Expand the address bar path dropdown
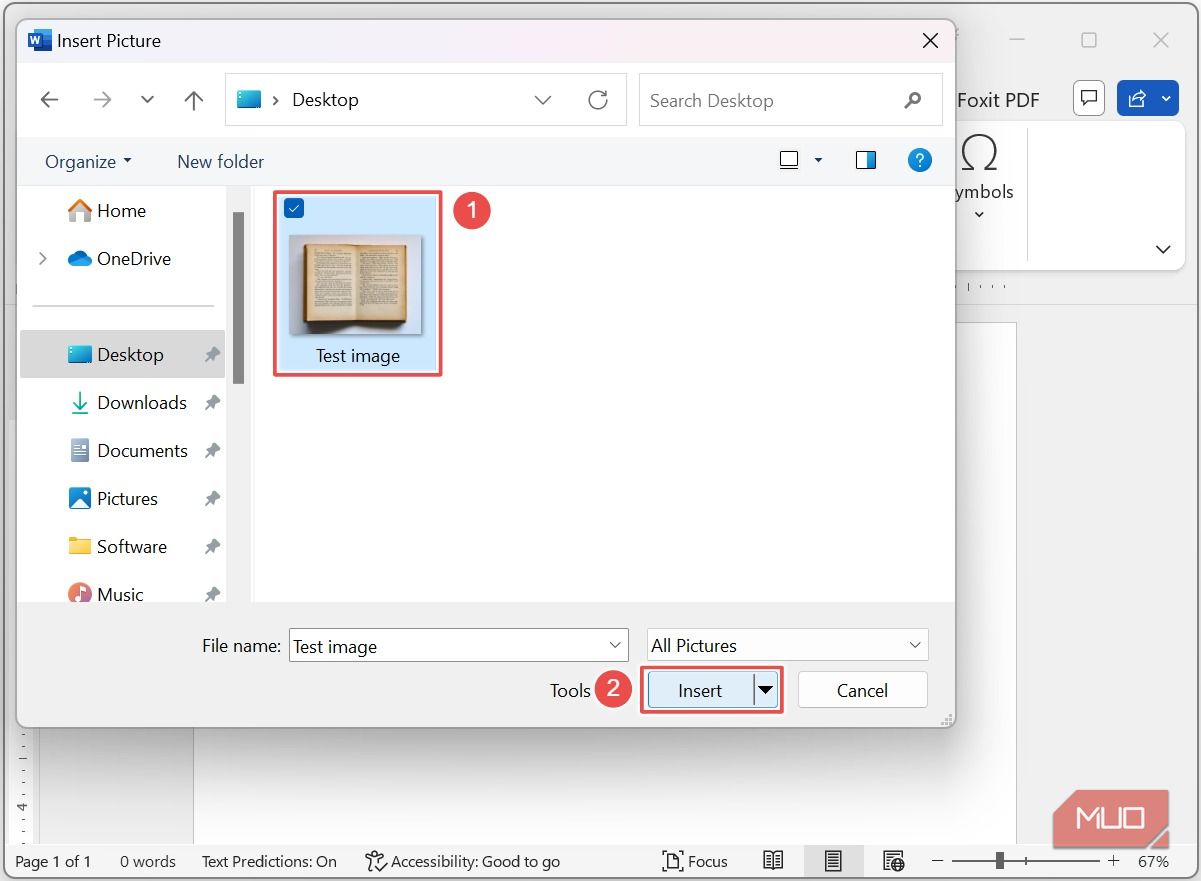Screen dimensions: 1201x881 point(543,100)
